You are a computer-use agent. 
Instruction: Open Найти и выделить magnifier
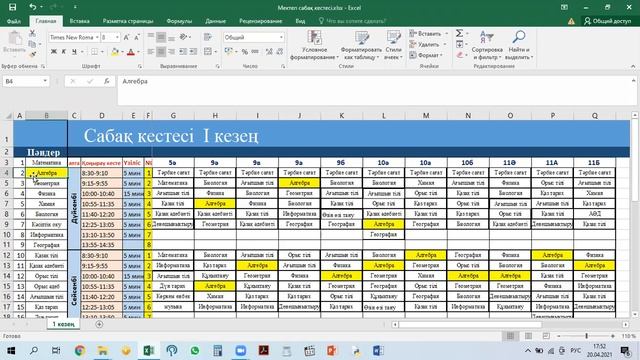(519, 45)
